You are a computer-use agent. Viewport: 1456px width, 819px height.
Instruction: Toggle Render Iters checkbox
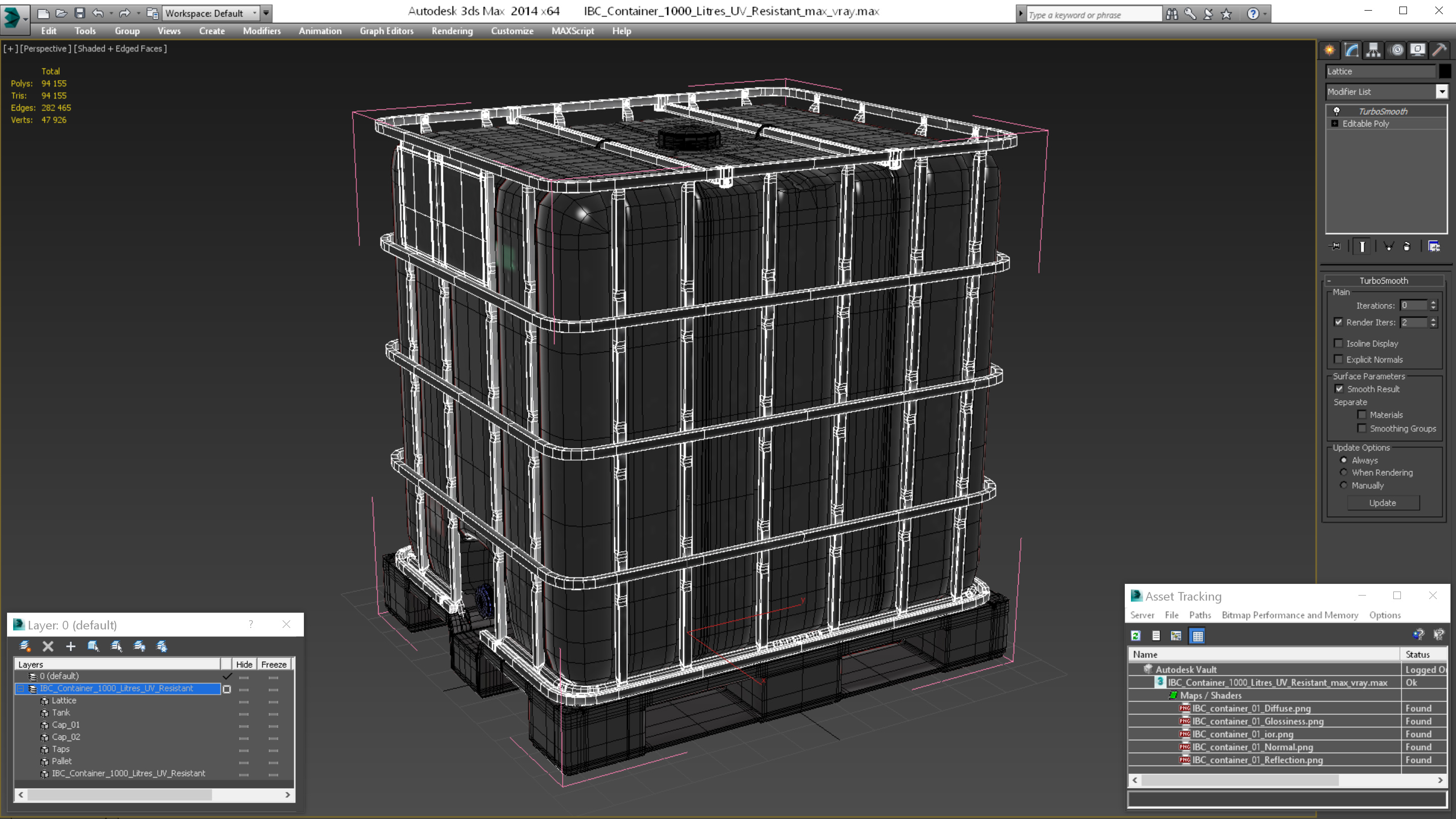1338,322
